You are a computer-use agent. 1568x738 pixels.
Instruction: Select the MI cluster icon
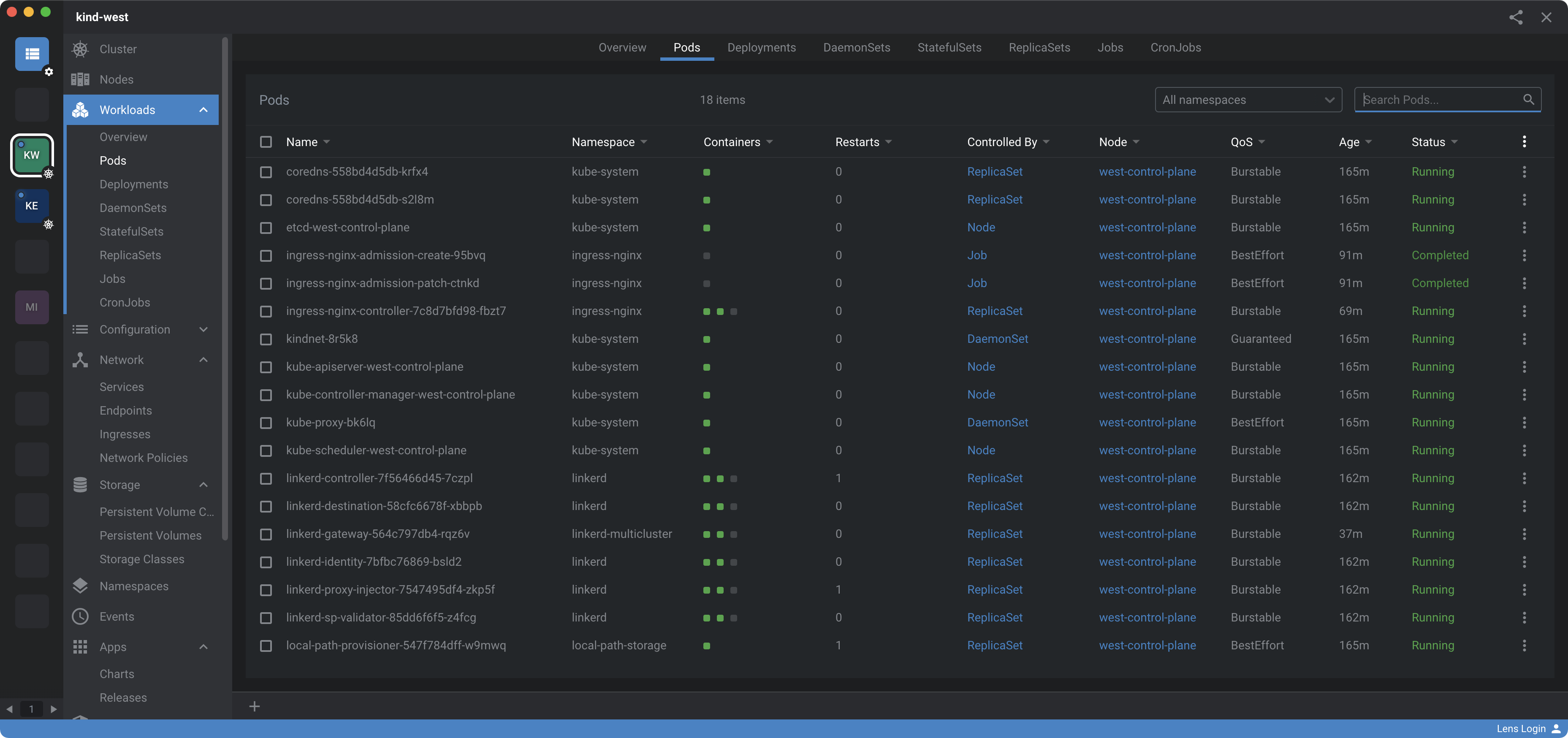tap(32, 307)
